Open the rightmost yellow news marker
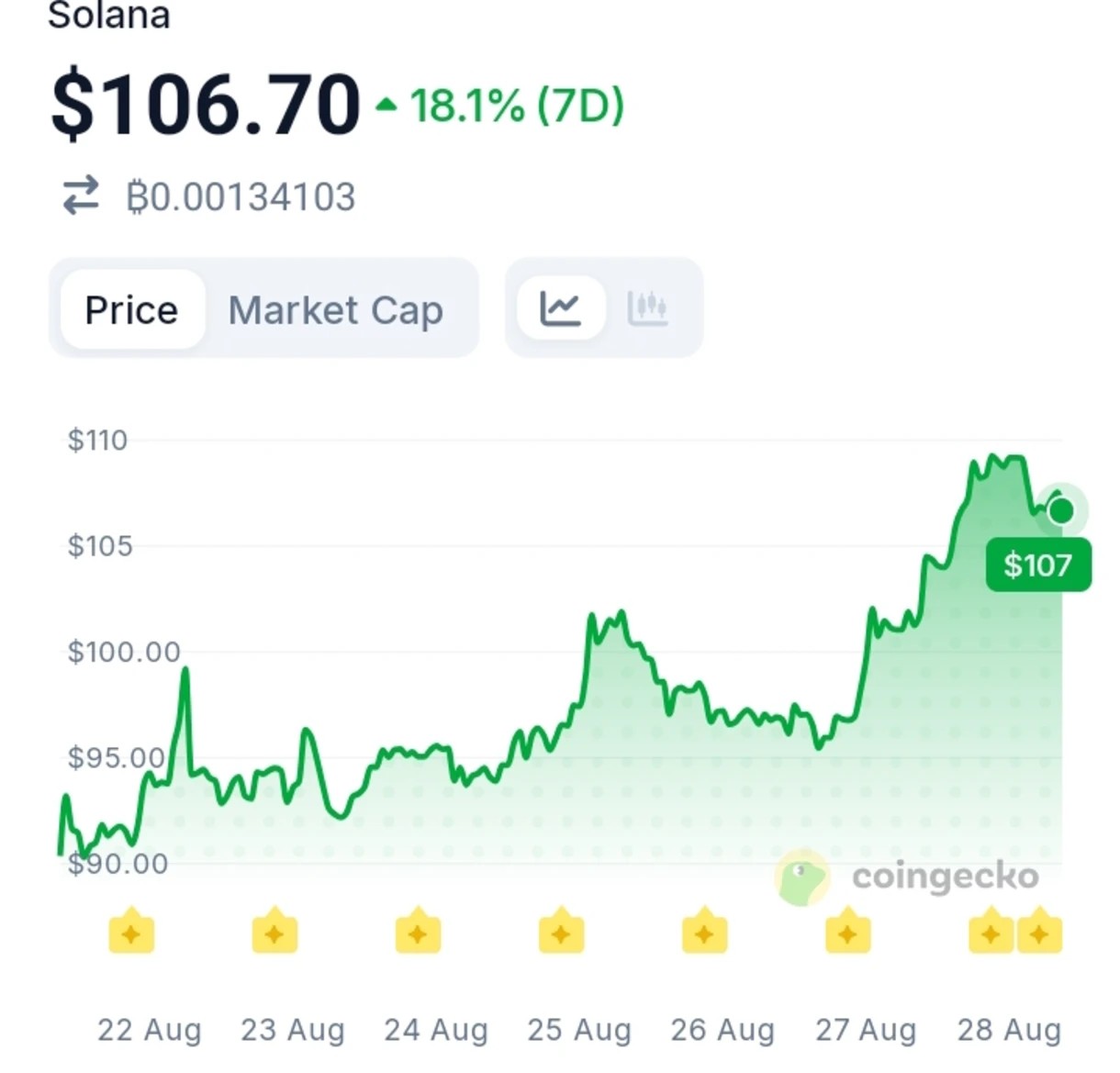The height and width of the screenshot is (1073, 1120). pos(1040,931)
